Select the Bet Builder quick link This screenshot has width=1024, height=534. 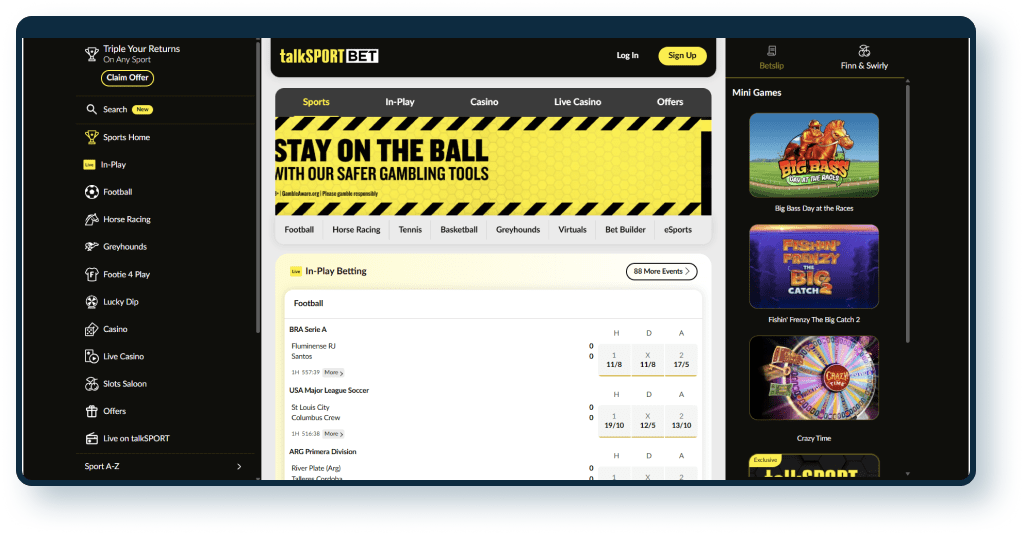pos(625,230)
